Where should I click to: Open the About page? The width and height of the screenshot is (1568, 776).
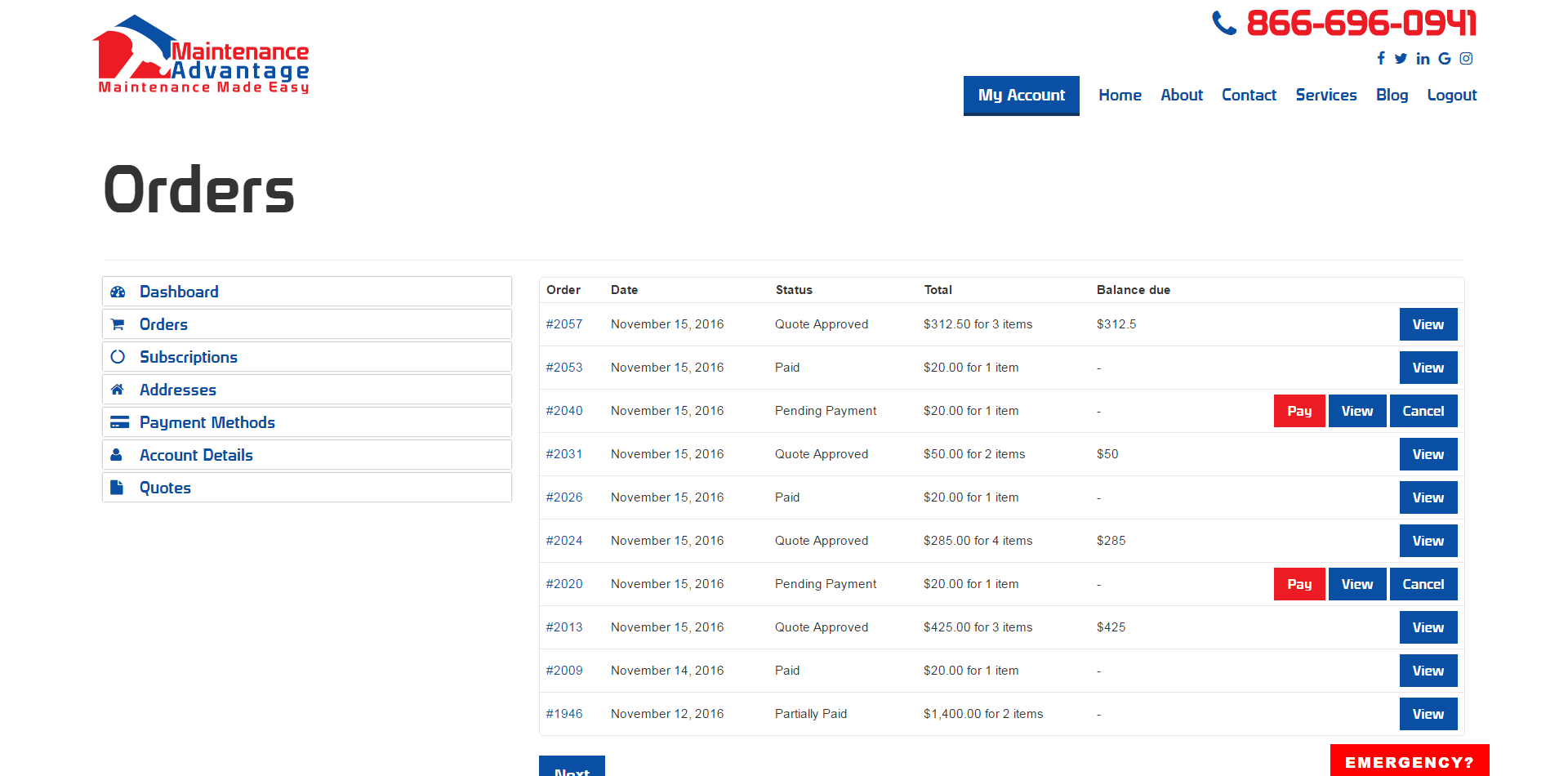pos(1182,96)
